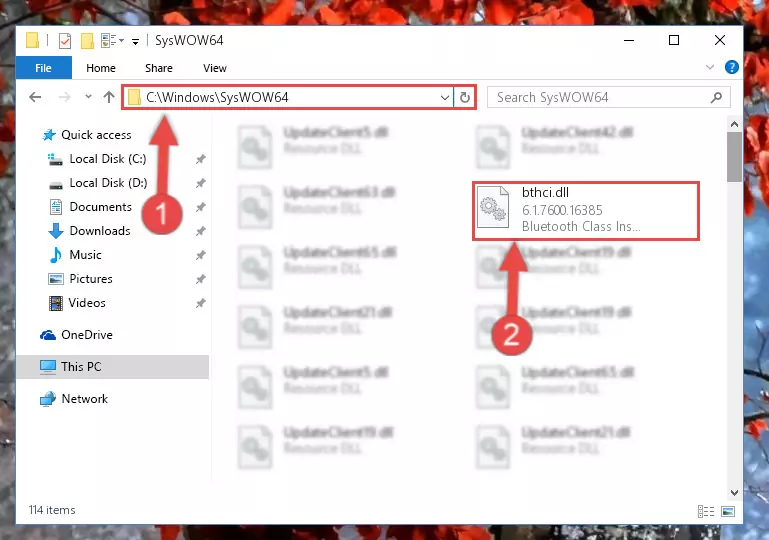Click the search magnifier icon
This screenshot has width=769, height=540.
716,97
